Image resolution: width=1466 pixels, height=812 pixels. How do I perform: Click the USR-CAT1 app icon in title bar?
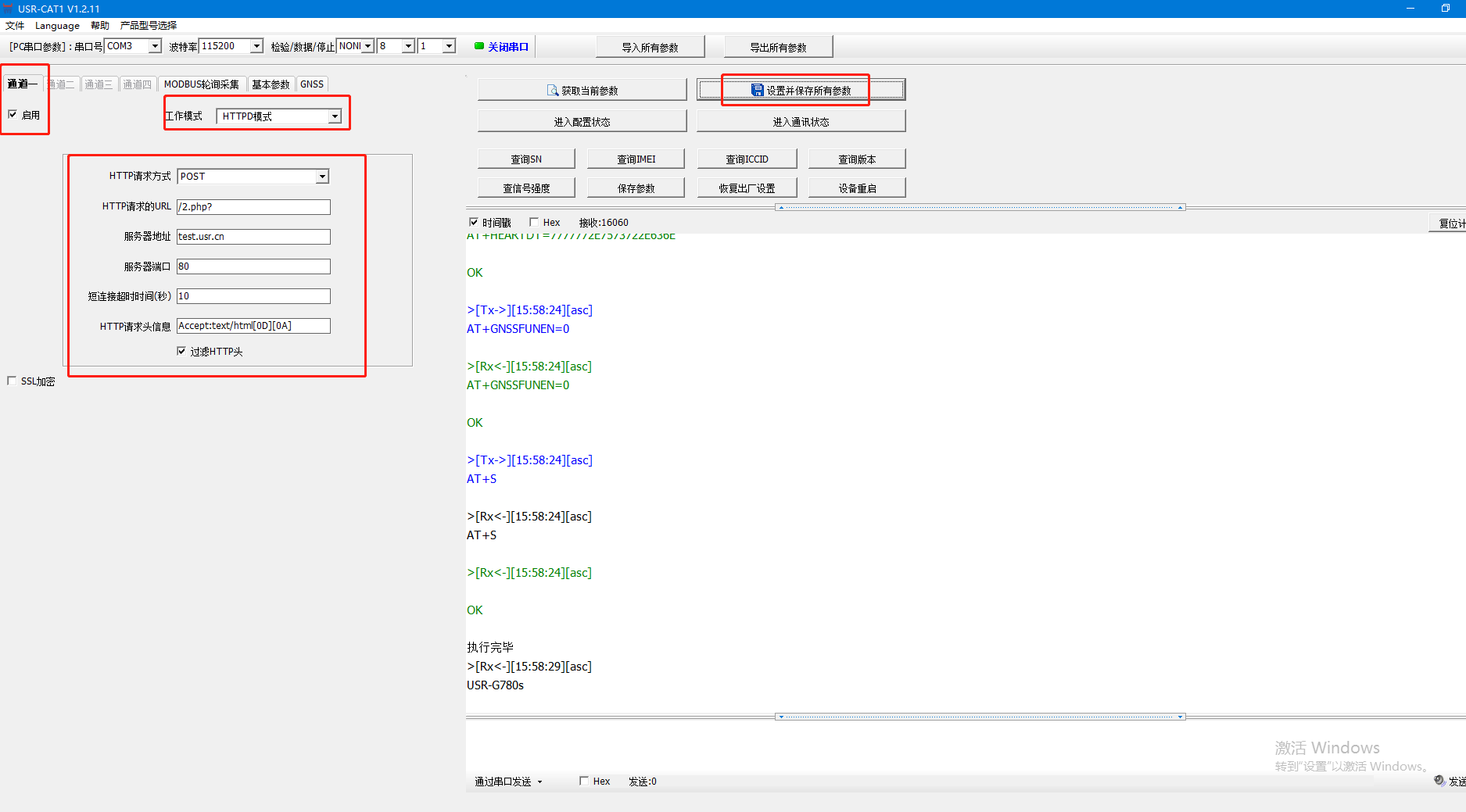tap(8, 9)
